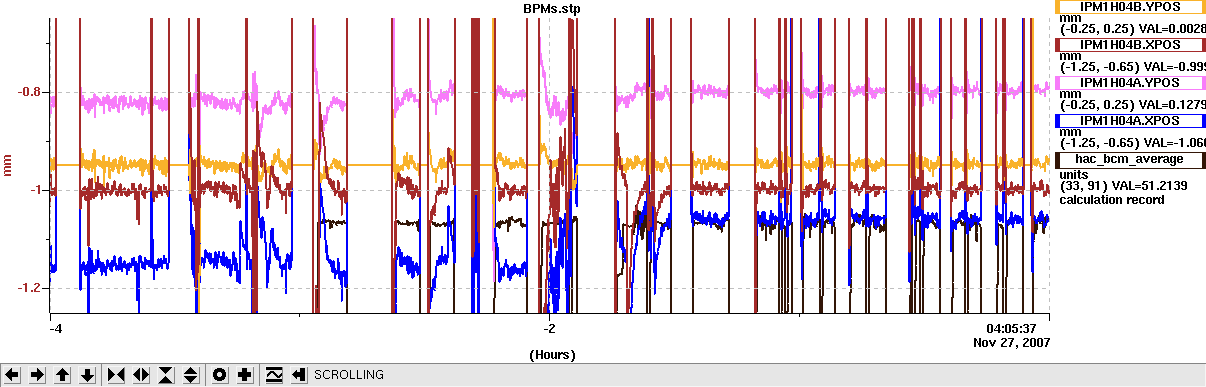This screenshot has width=1206, height=387.
Task: Select the hac_bcm_average legend entry
Action: click(x=1131, y=158)
